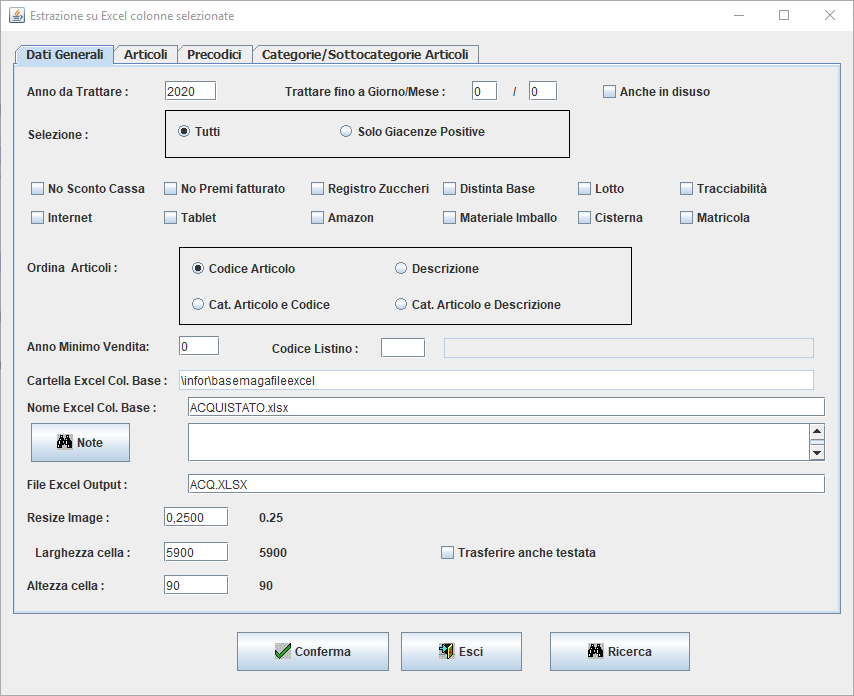The width and height of the screenshot is (854, 696).
Task: Confirm extraction with the Conferma button
Action: [x=313, y=651]
